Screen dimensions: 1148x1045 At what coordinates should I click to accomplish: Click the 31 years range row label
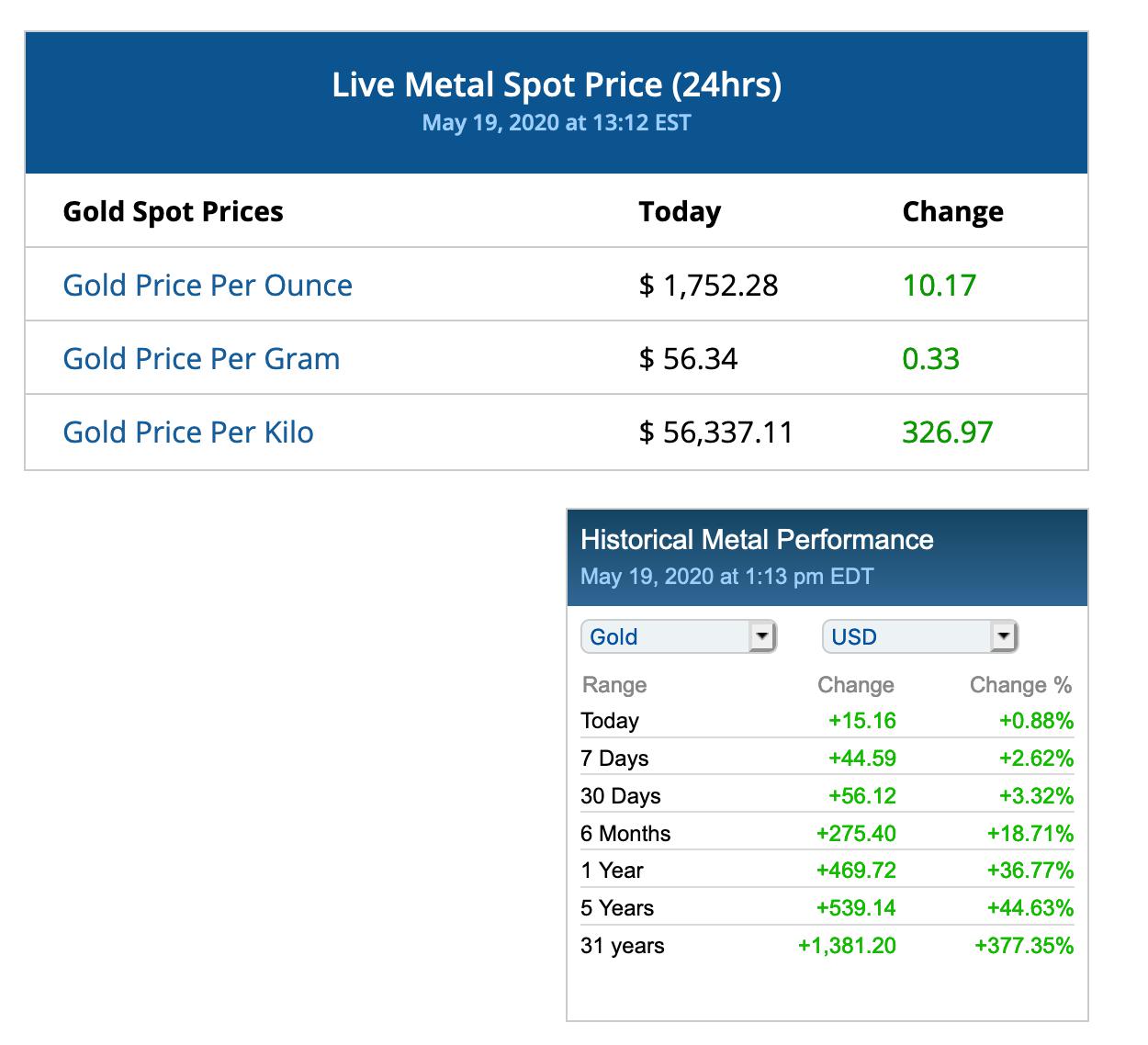622,946
